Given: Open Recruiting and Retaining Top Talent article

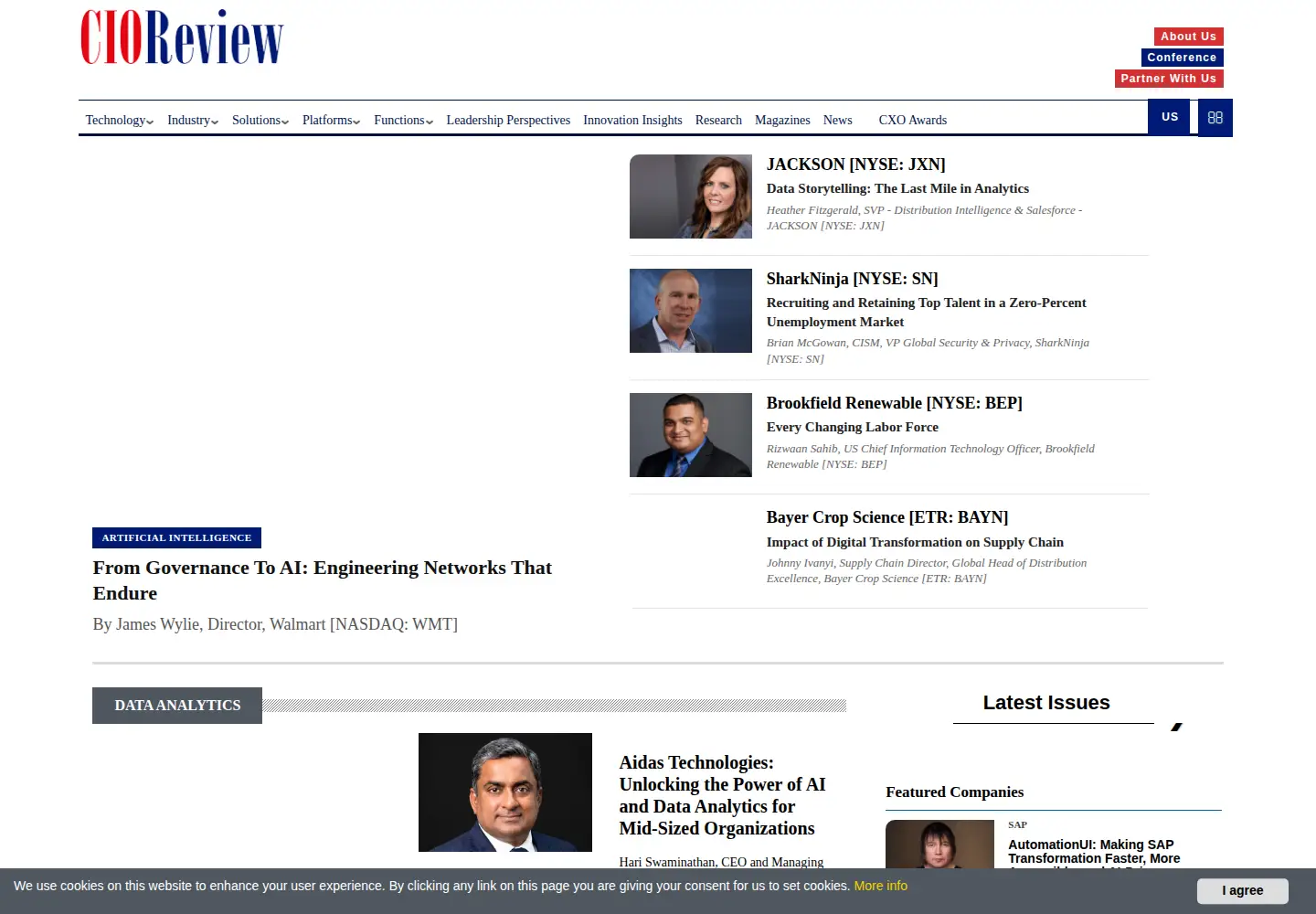Looking at the screenshot, I should [x=927, y=312].
